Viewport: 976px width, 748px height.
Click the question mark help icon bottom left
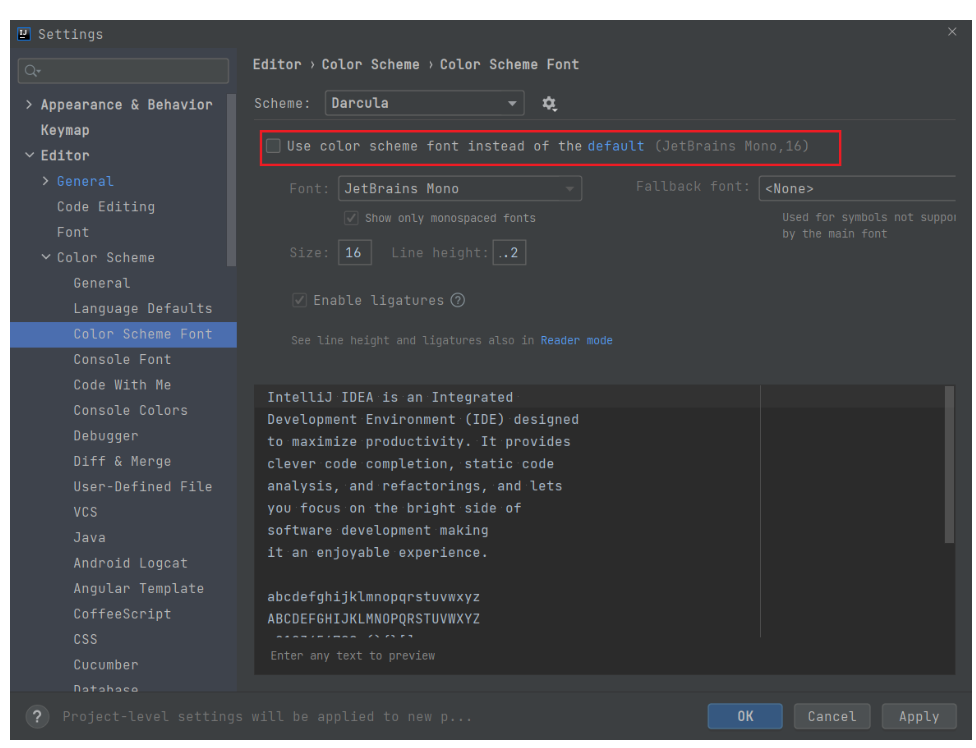point(37,716)
